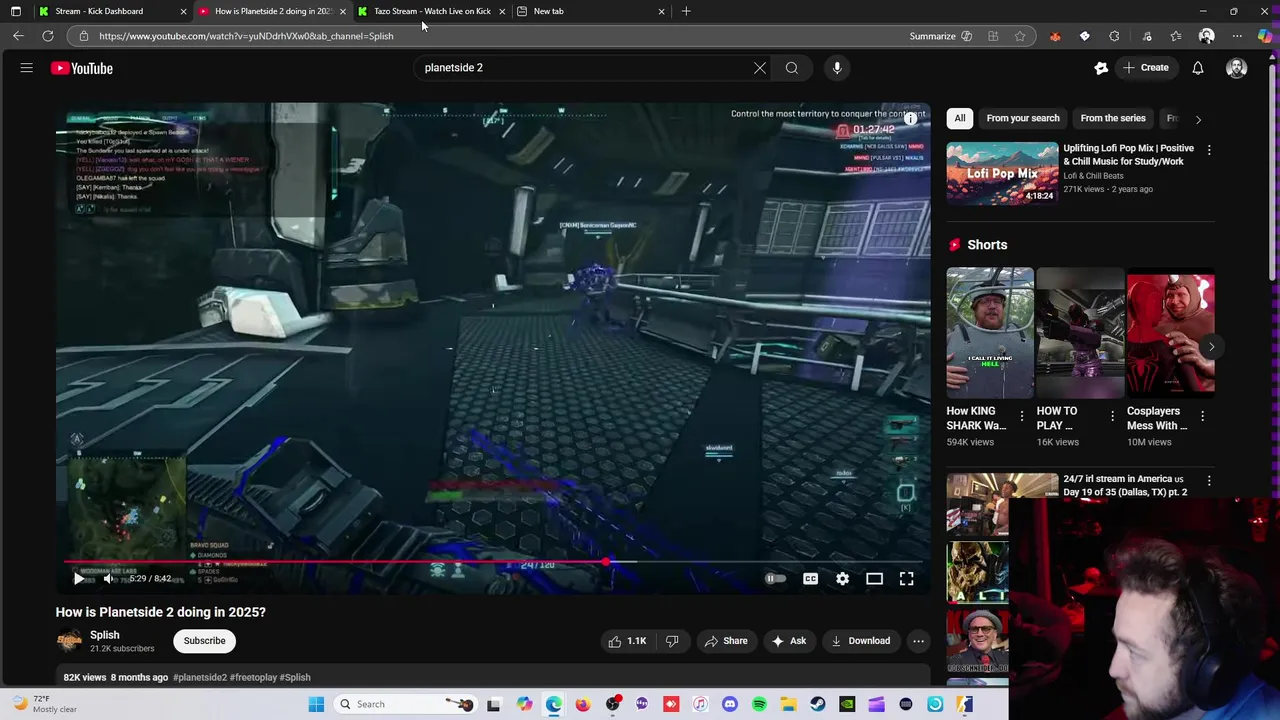Screen dimensions: 1280x720
Task: Open Spotify from the taskbar
Action: tap(759, 704)
